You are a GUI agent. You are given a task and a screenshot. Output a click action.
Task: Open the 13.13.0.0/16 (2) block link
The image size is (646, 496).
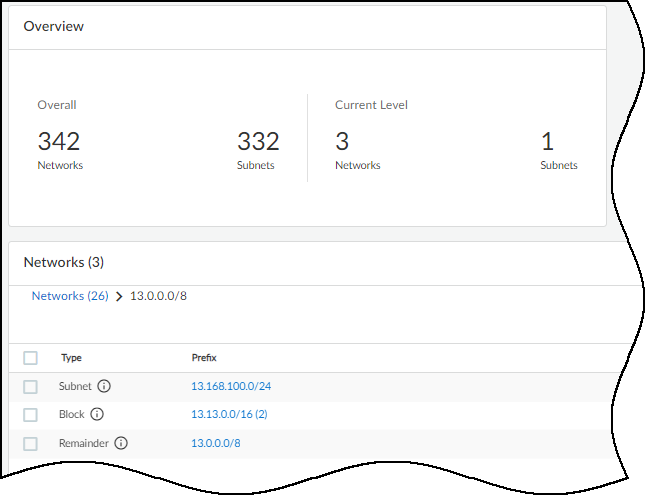coord(229,414)
